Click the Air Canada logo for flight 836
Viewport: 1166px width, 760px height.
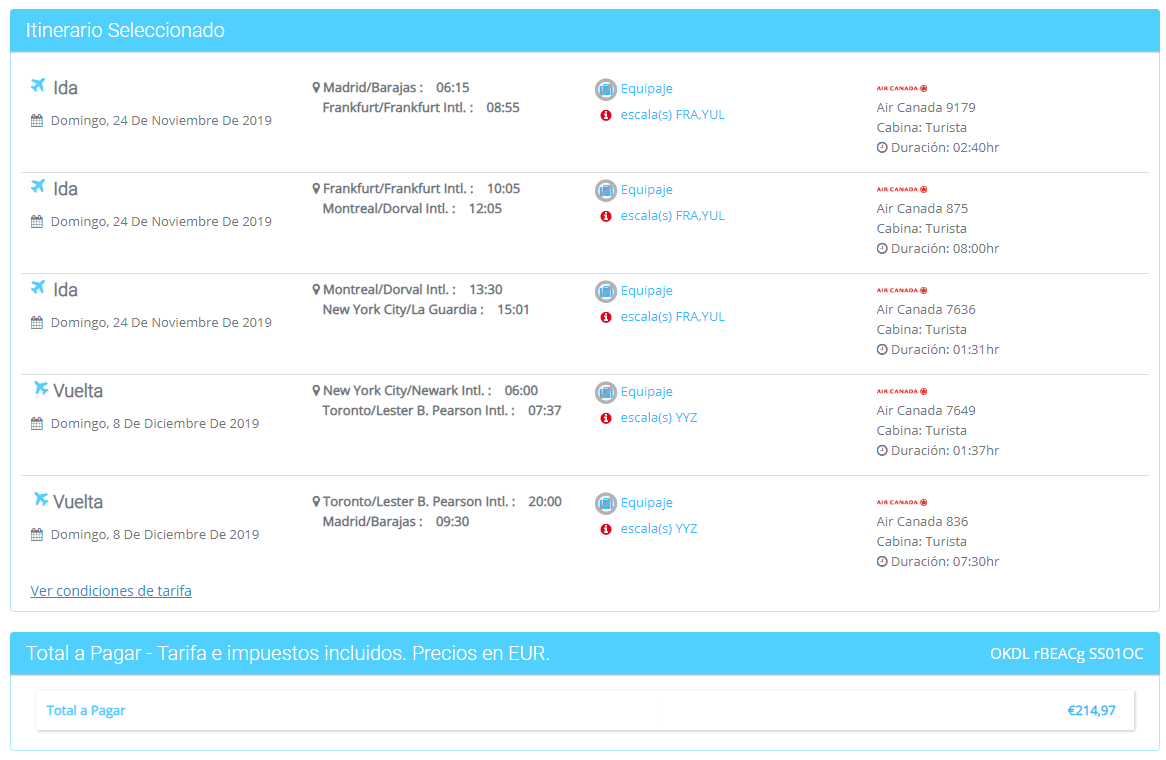[x=901, y=502]
